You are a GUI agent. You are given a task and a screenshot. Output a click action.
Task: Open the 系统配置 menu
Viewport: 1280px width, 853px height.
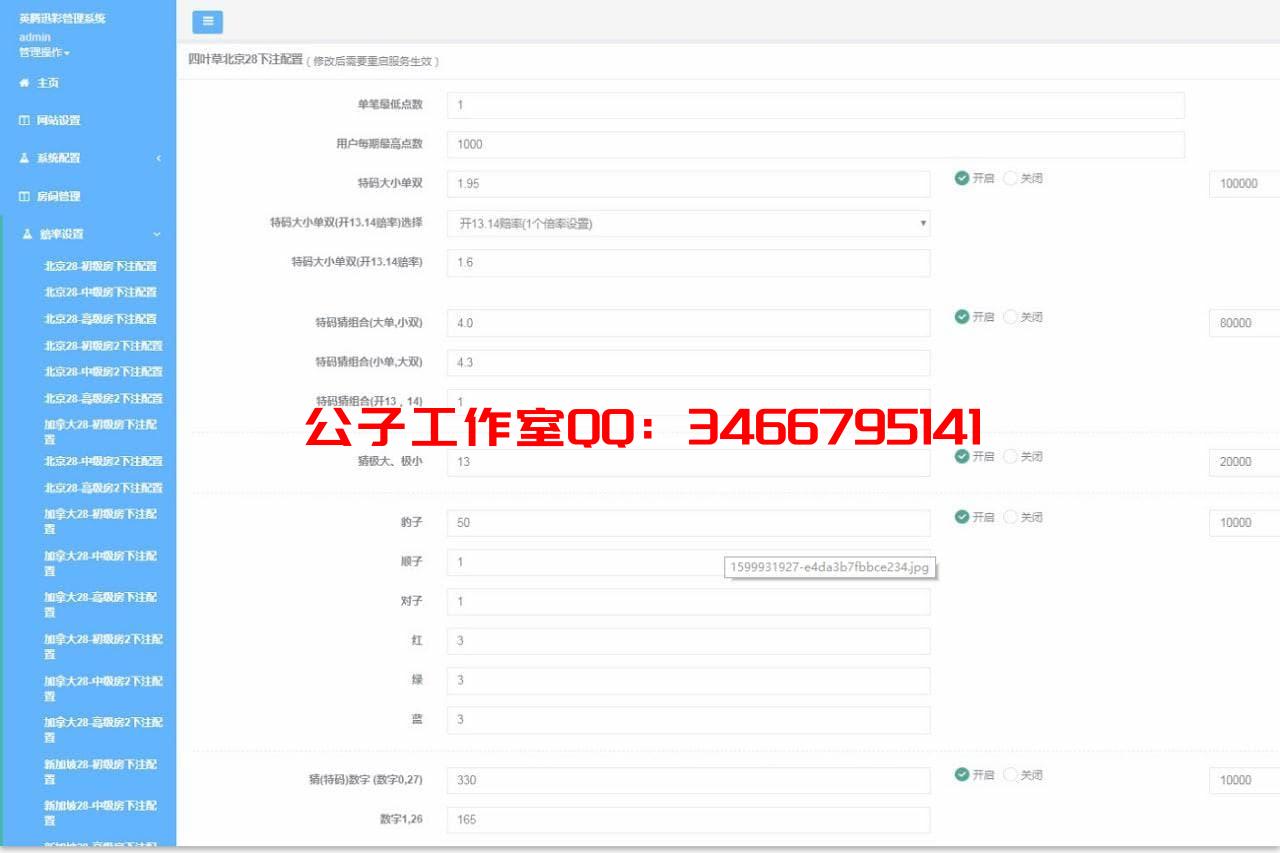pos(59,158)
